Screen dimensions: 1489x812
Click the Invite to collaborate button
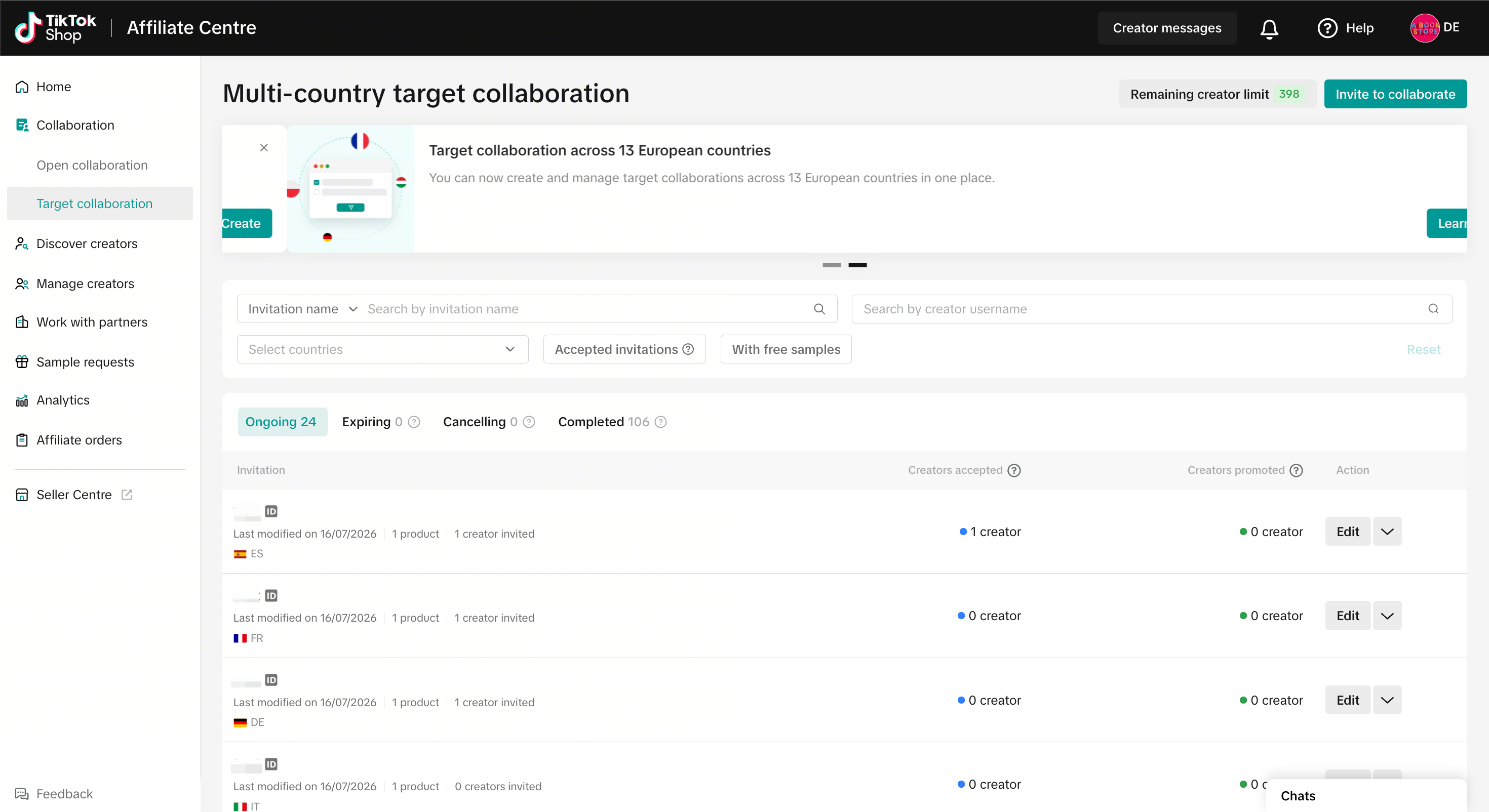click(1395, 94)
